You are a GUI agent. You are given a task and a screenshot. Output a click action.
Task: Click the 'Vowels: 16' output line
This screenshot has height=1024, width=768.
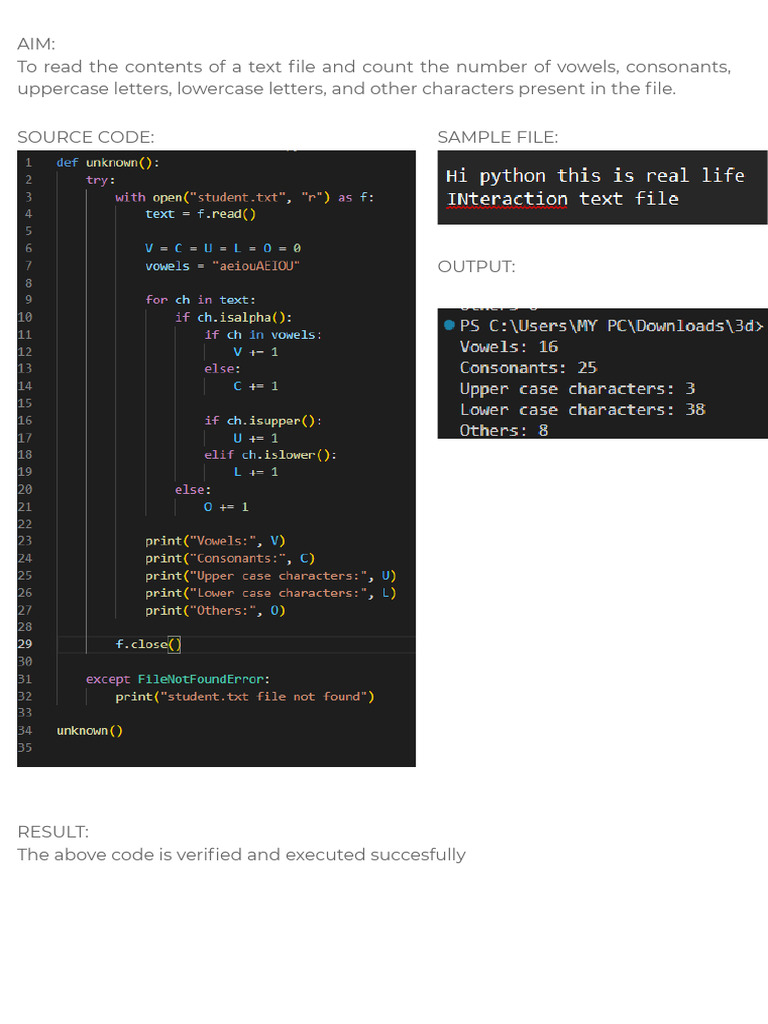point(509,347)
